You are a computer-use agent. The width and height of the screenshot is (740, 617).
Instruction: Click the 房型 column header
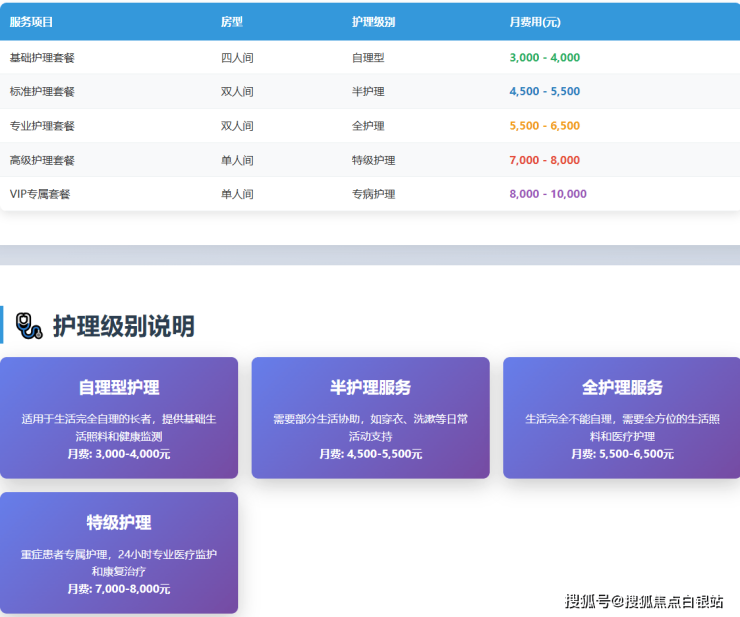[x=232, y=22]
